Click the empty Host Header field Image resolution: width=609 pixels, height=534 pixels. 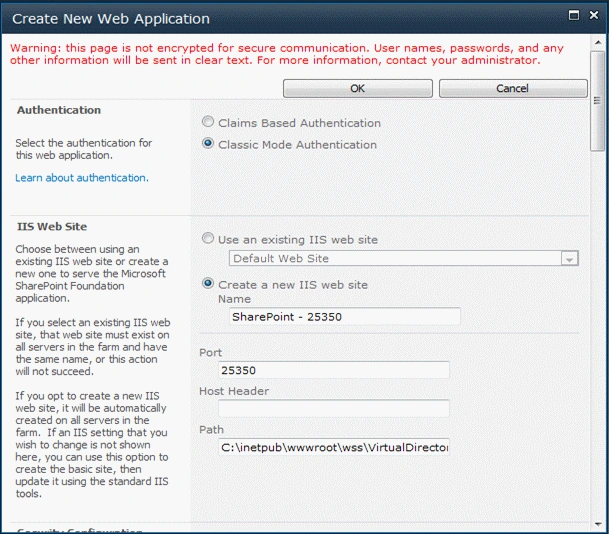(334, 409)
